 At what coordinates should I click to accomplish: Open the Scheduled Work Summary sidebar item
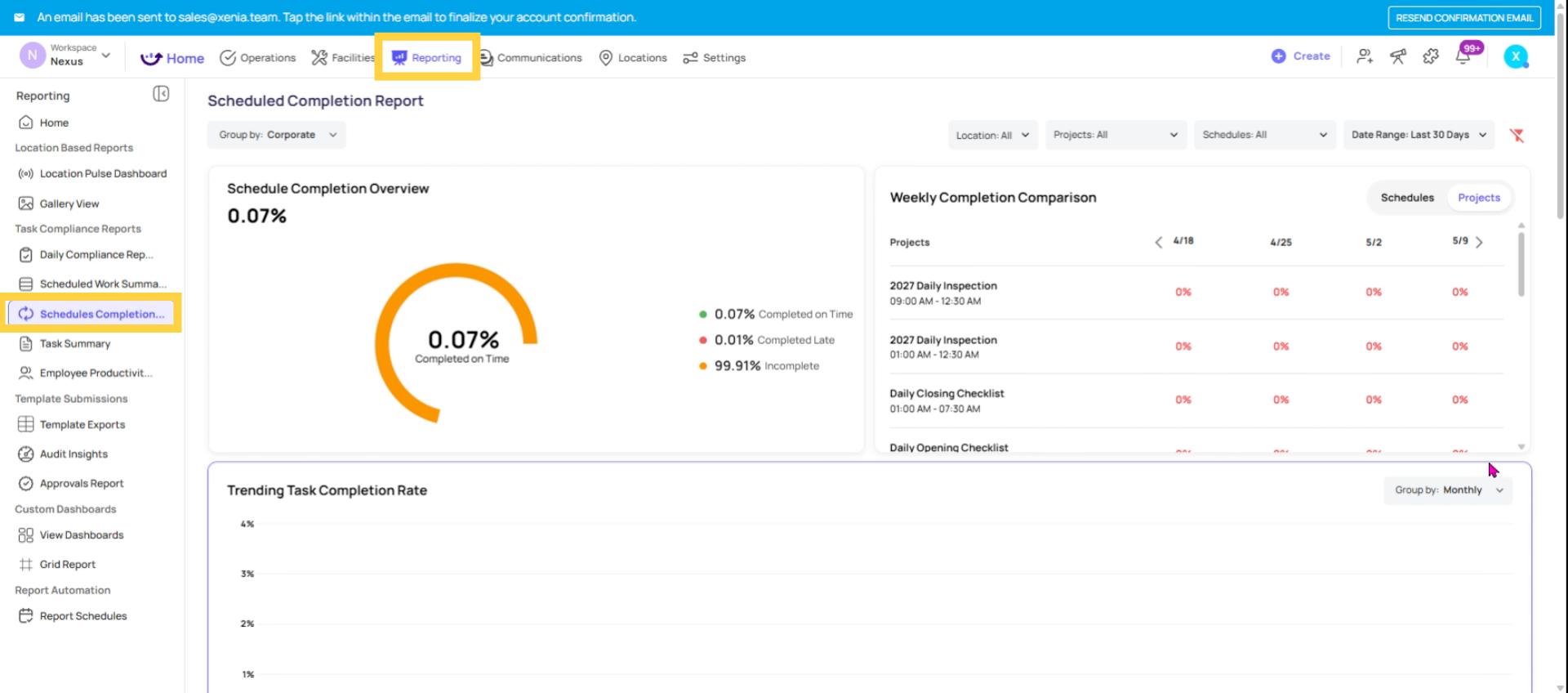coord(92,284)
